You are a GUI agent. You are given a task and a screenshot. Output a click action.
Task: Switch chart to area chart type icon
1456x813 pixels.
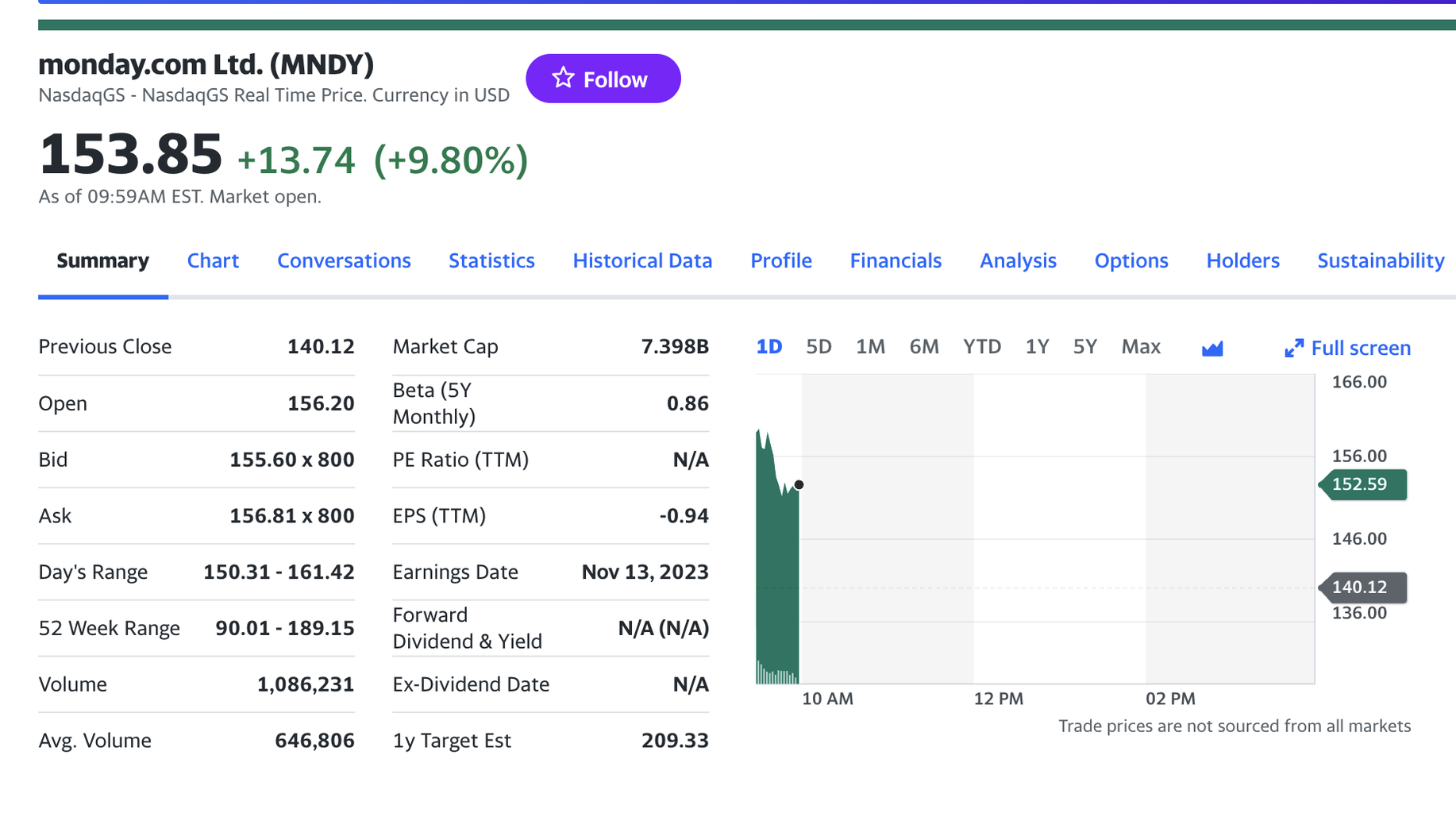click(x=1212, y=348)
